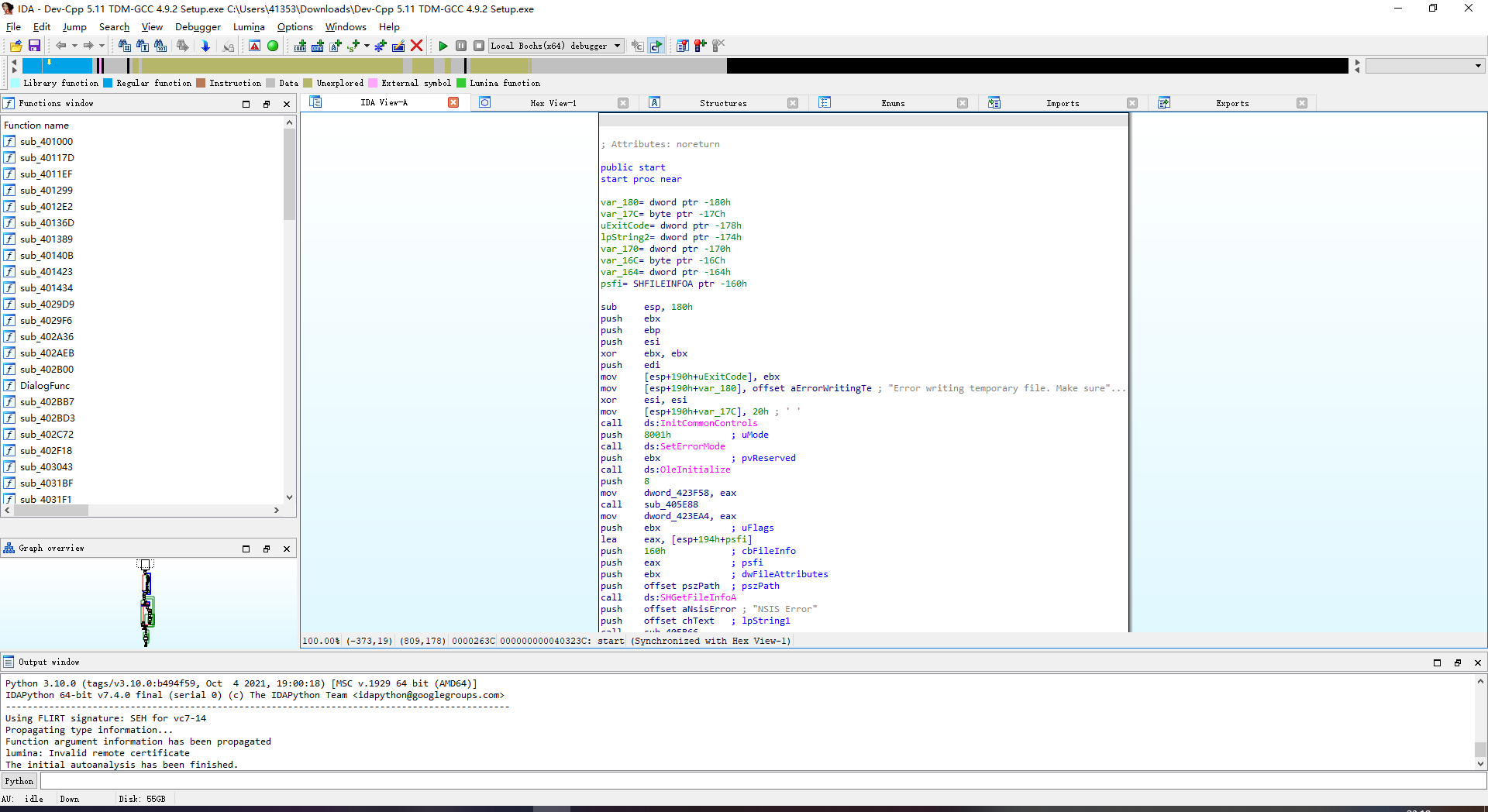The image size is (1488, 812).
Task: Start the process with the green play button
Action: pyautogui.click(x=443, y=46)
